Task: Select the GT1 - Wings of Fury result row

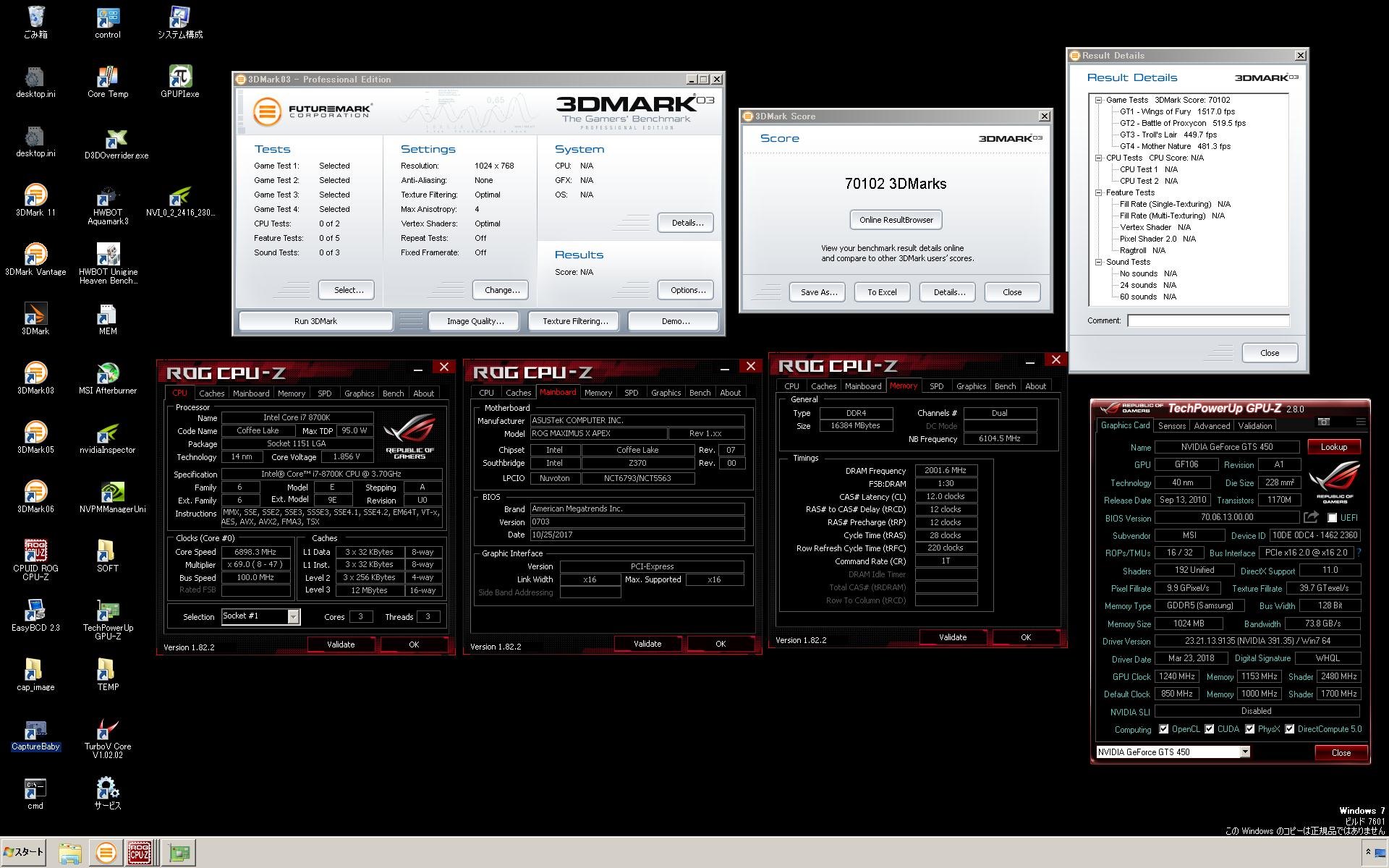Action: coord(1177,111)
